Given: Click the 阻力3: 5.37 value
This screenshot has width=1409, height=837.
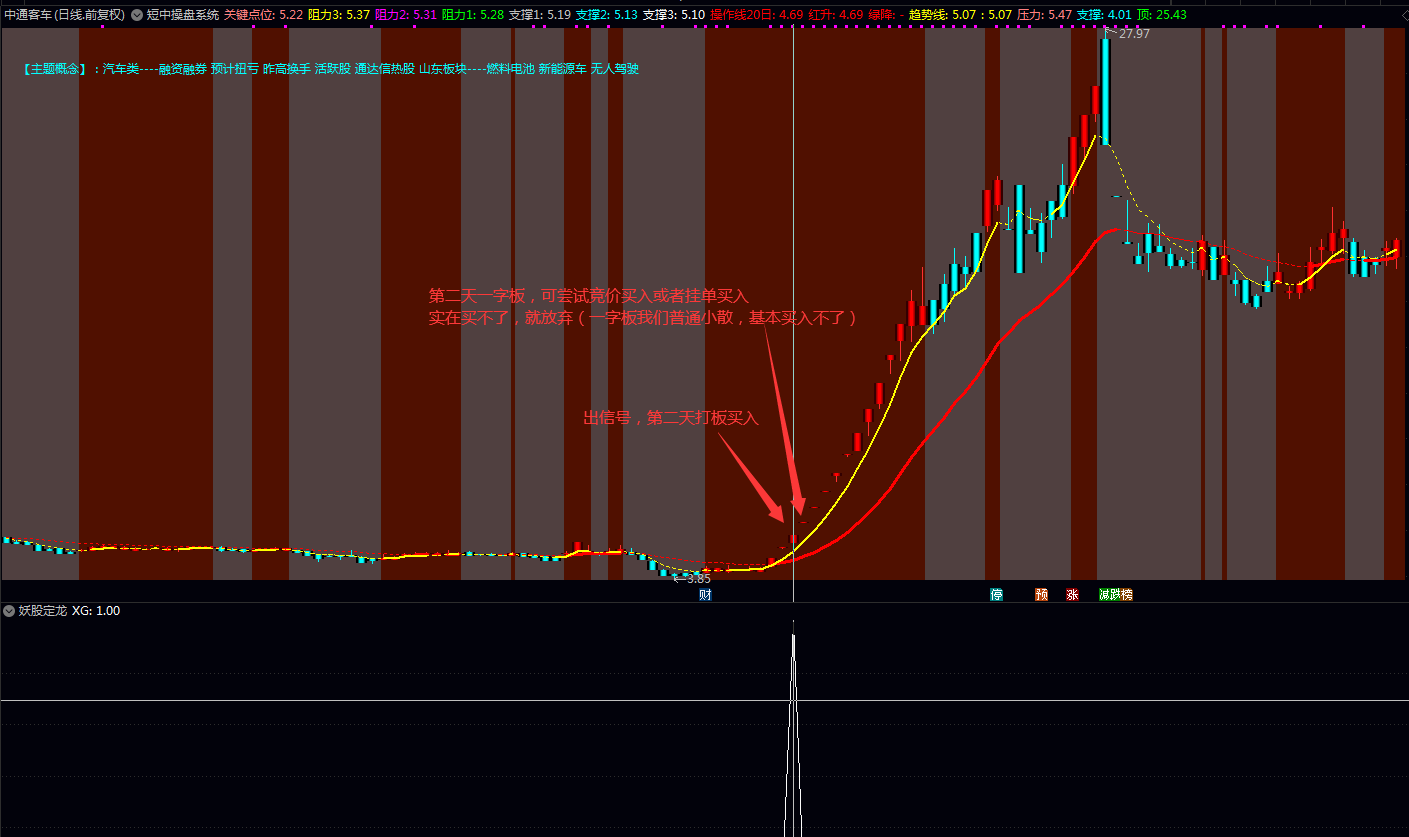Looking at the screenshot, I should [339, 15].
